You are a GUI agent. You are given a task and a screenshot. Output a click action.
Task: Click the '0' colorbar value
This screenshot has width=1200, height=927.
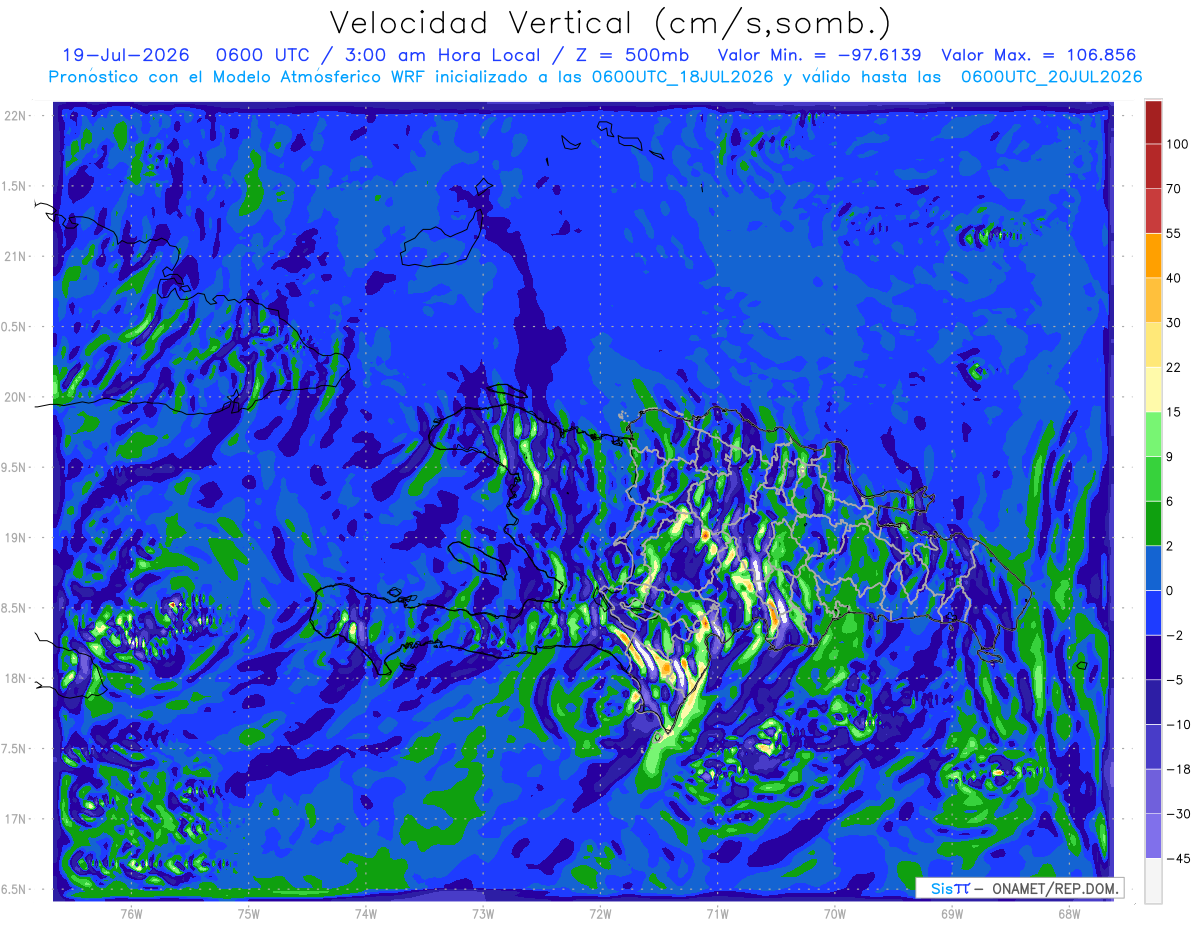(x=1170, y=591)
